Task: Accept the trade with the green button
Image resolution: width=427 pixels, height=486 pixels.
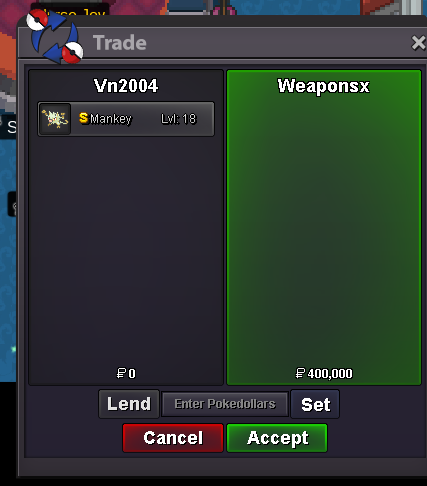Action: (277, 438)
